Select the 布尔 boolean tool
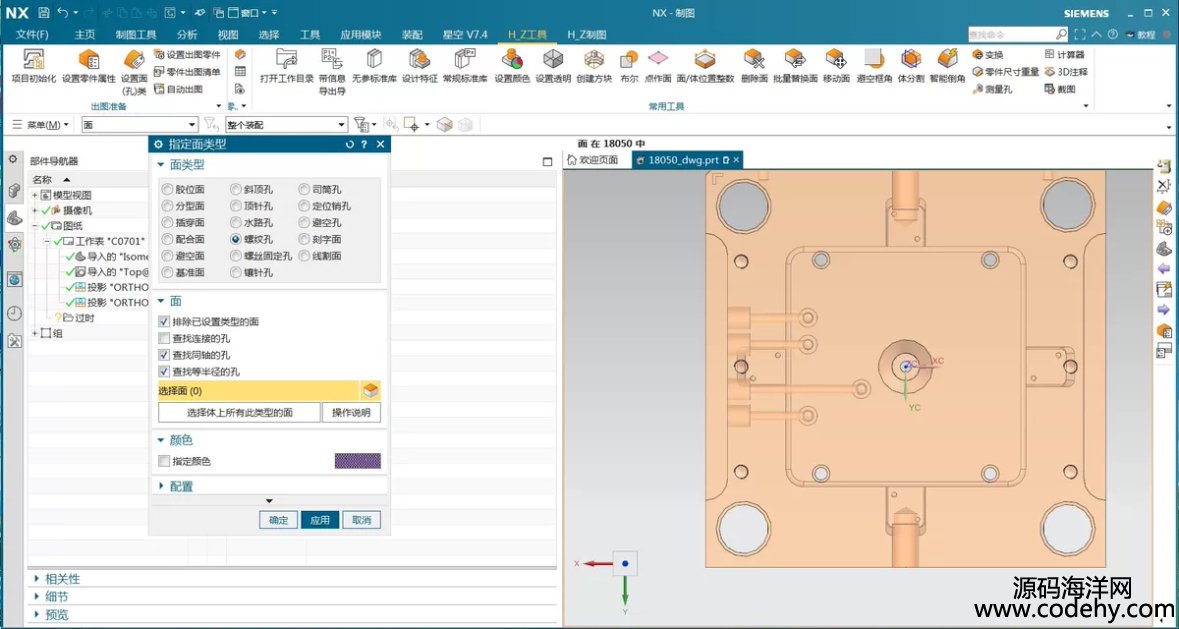This screenshot has width=1179, height=629. pyautogui.click(x=629, y=65)
